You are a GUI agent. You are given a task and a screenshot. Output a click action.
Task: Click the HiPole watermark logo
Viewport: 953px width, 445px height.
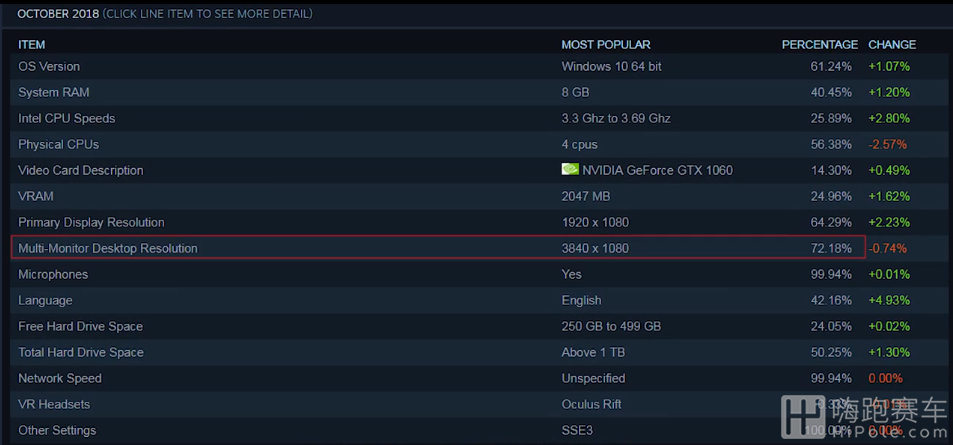864,416
